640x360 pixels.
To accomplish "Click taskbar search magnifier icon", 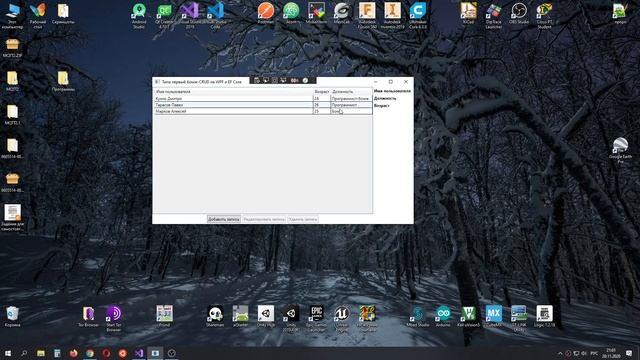I will click(x=24, y=353).
